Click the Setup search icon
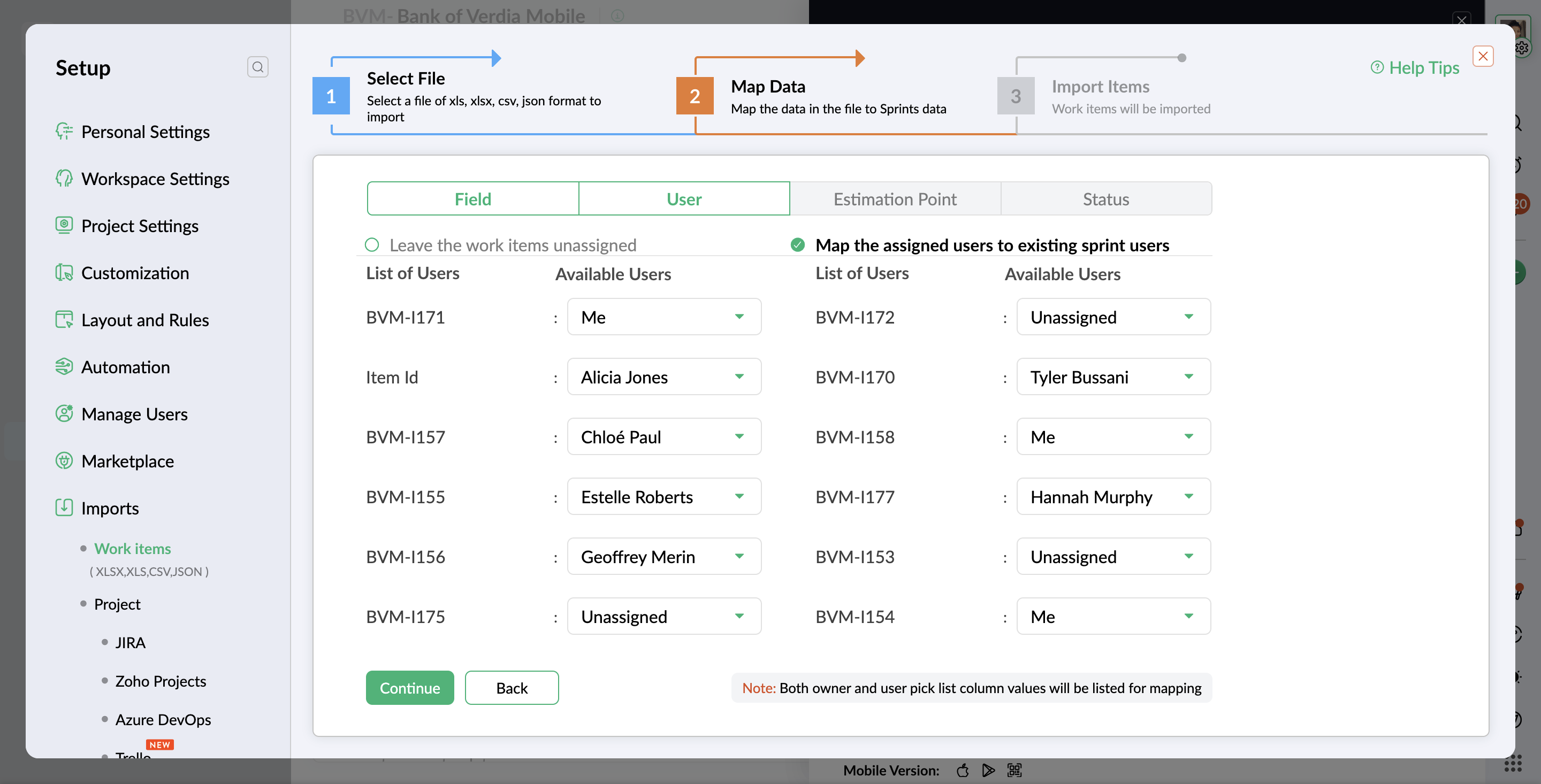The image size is (1541, 784). (257, 67)
